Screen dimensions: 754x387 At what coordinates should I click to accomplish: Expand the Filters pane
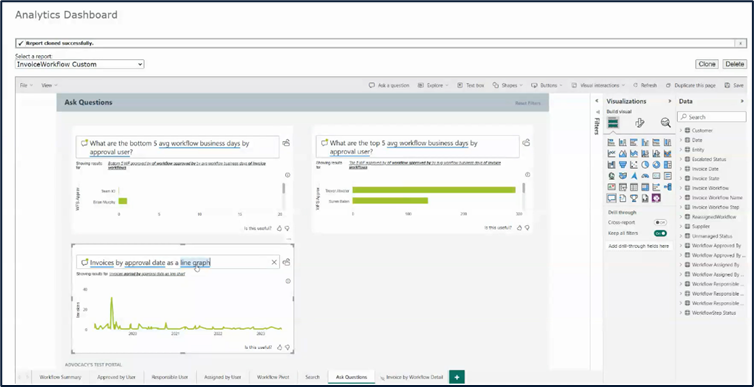coord(597,101)
